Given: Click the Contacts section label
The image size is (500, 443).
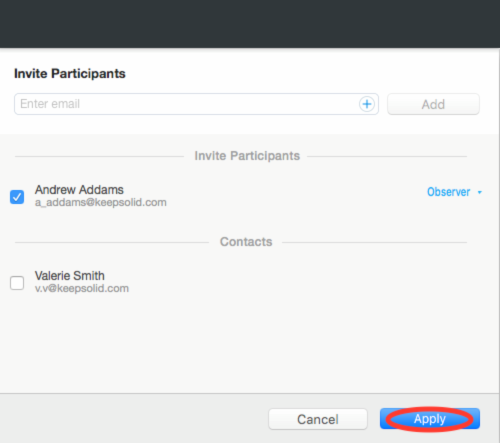Looking at the screenshot, I should pyautogui.click(x=246, y=242).
